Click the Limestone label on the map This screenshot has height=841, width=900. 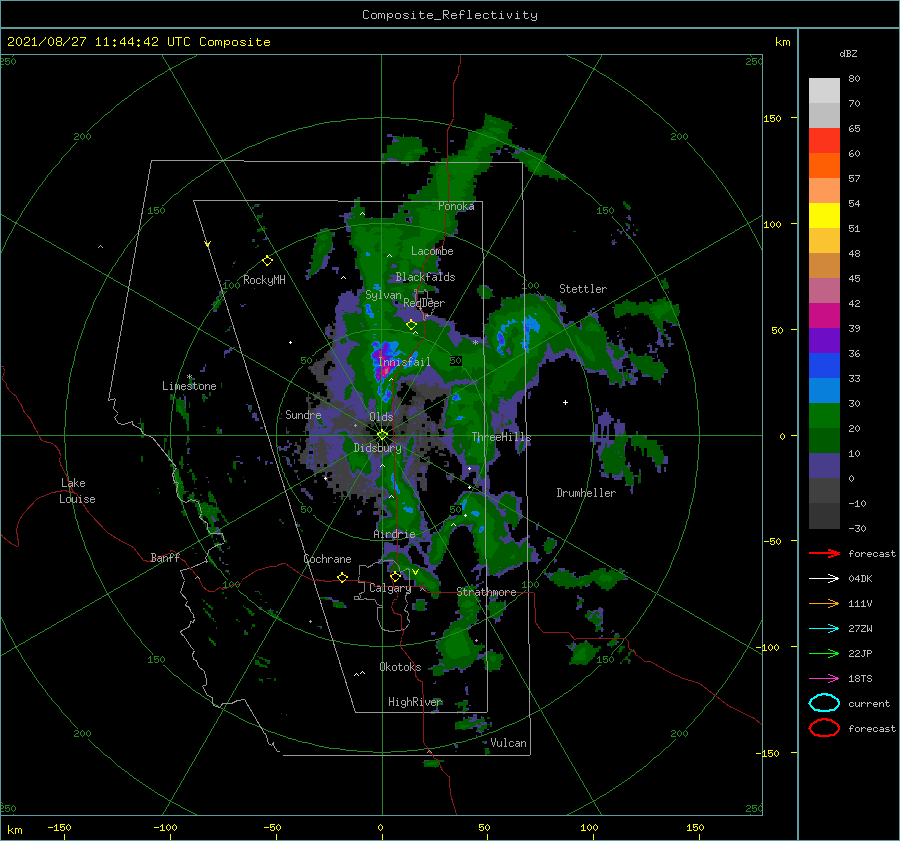(189, 386)
